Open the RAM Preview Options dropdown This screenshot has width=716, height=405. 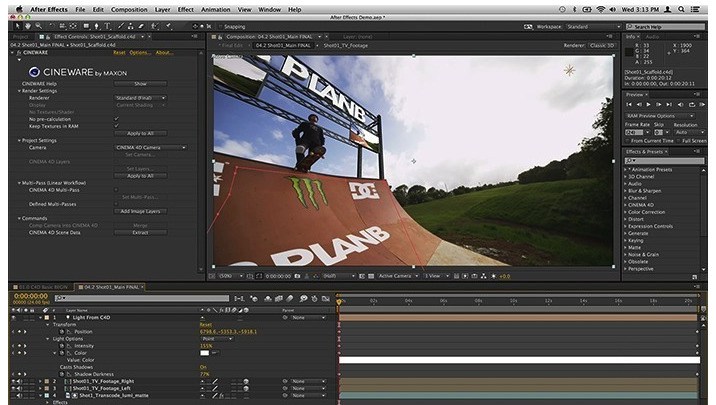[x=660, y=116]
